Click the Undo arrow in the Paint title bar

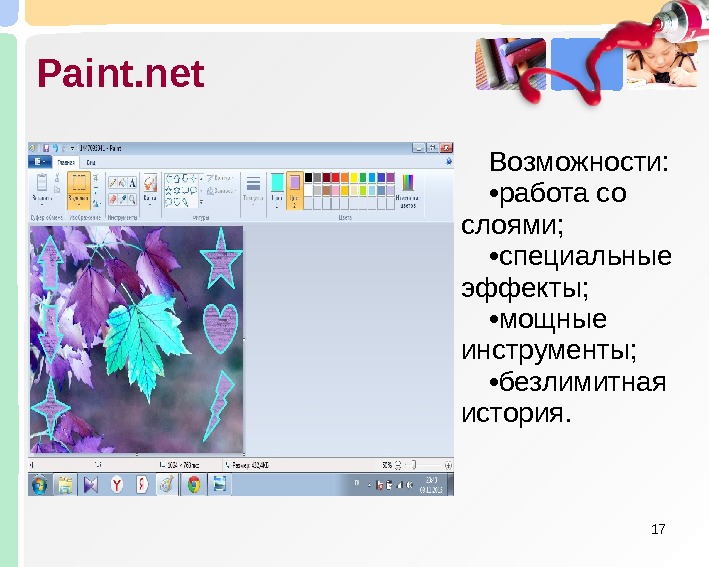[x=55, y=148]
